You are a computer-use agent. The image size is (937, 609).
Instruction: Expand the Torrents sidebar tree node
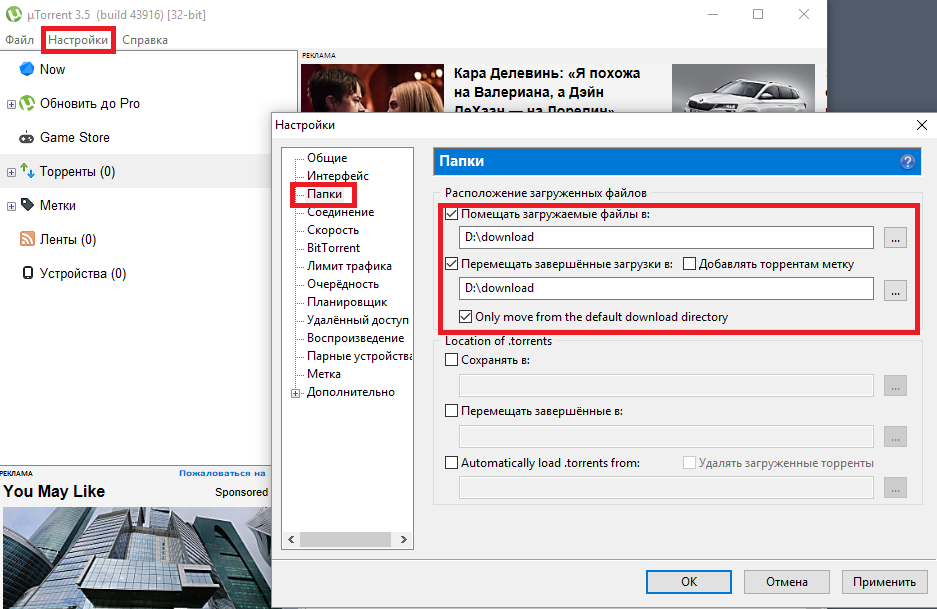pos(11,172)
